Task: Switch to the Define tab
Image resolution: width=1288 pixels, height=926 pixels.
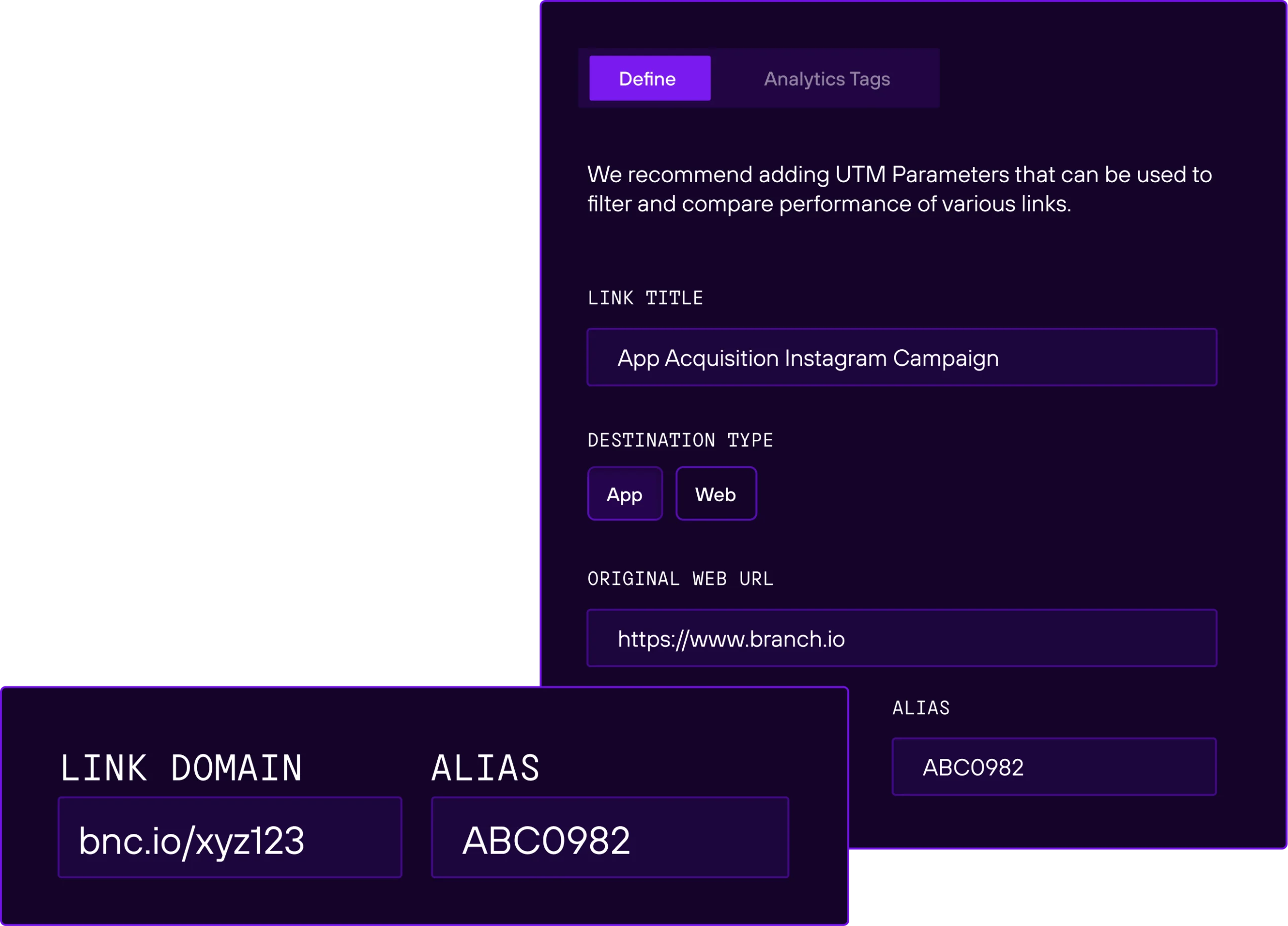Action: coord(650,79)
